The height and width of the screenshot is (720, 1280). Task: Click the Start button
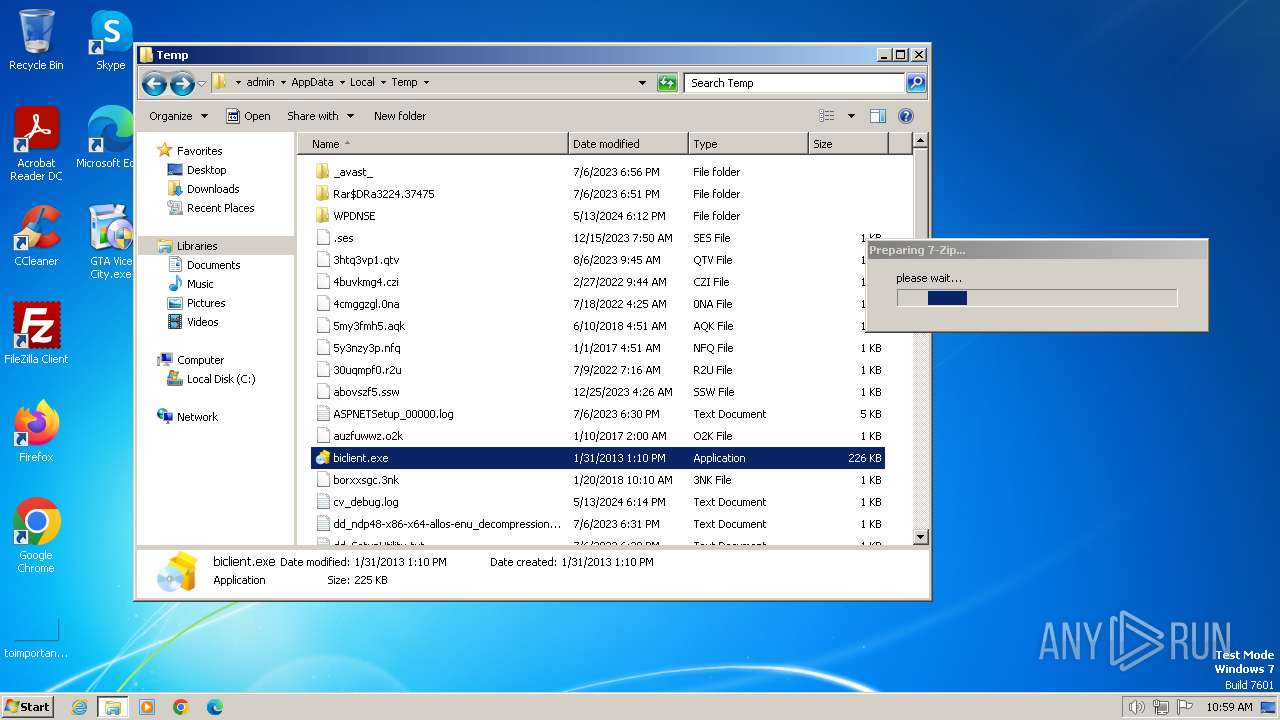[28, 707]
